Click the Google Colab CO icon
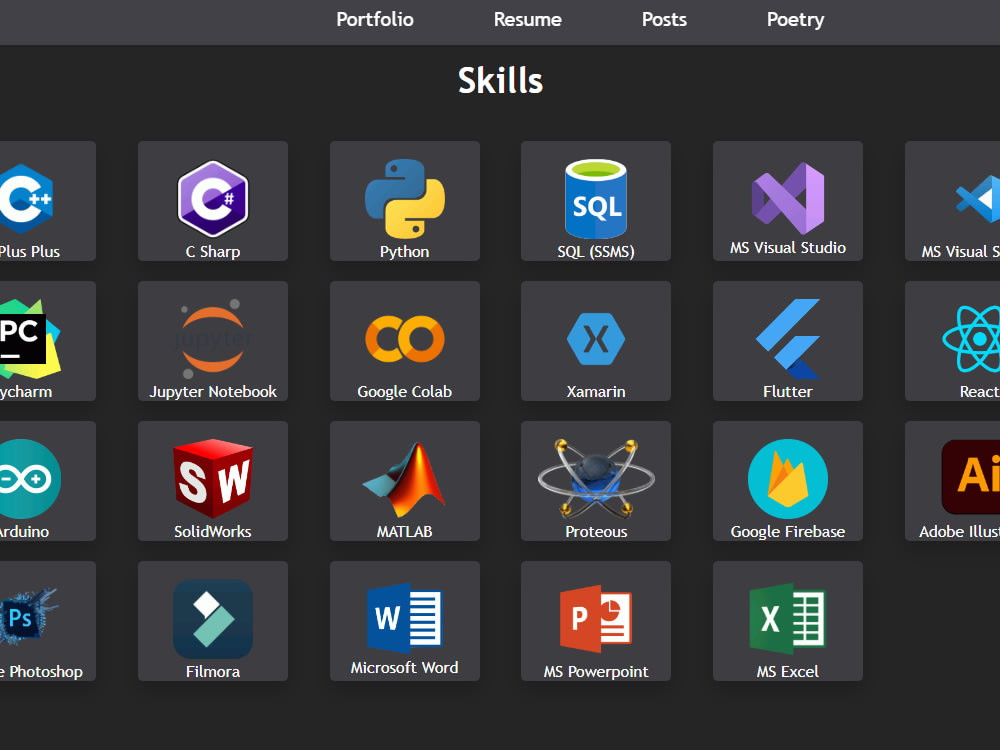The image size is (1000, 750). click(x=404, y=339)
